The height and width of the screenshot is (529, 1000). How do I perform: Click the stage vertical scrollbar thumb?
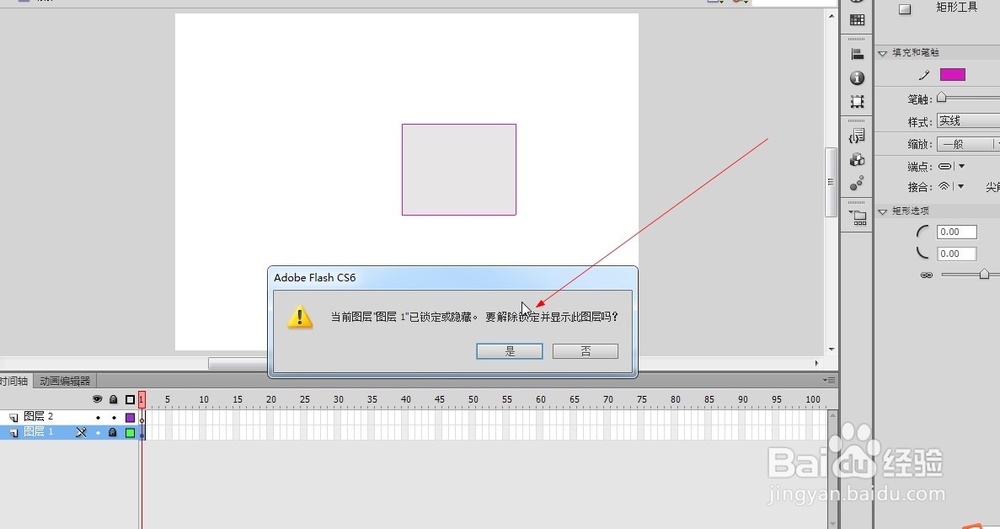(x=830, y=182)
